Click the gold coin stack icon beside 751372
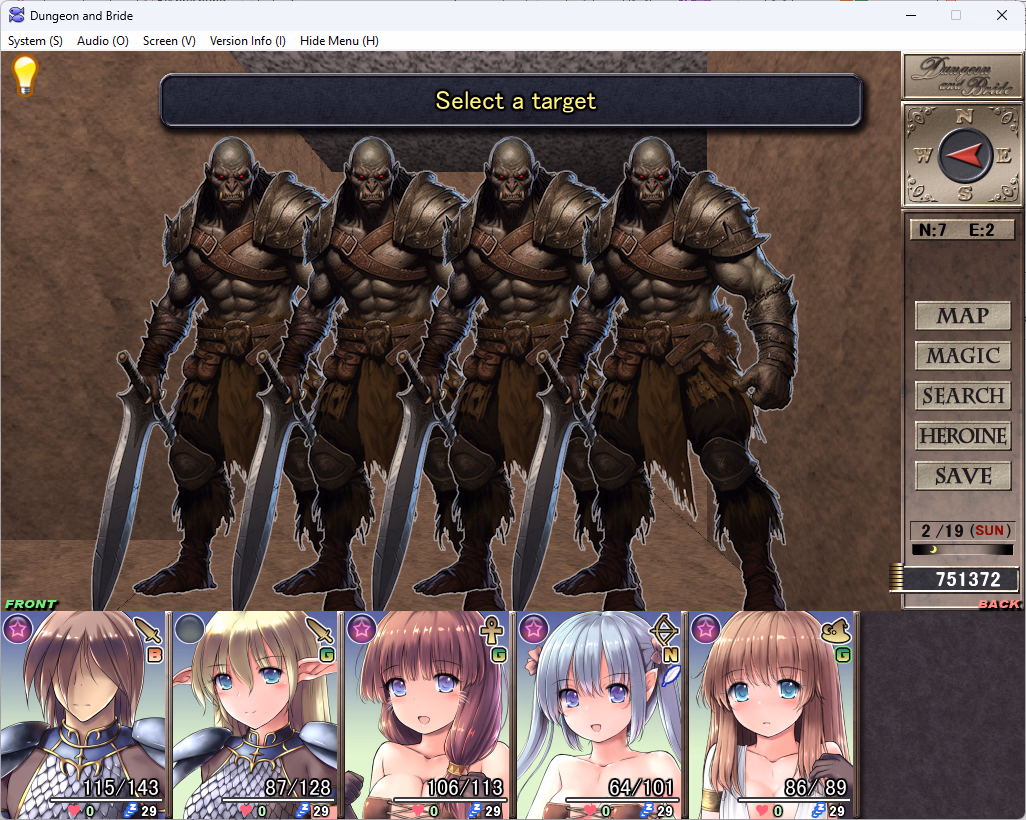Screen dimensions: 1026x820 896,579
